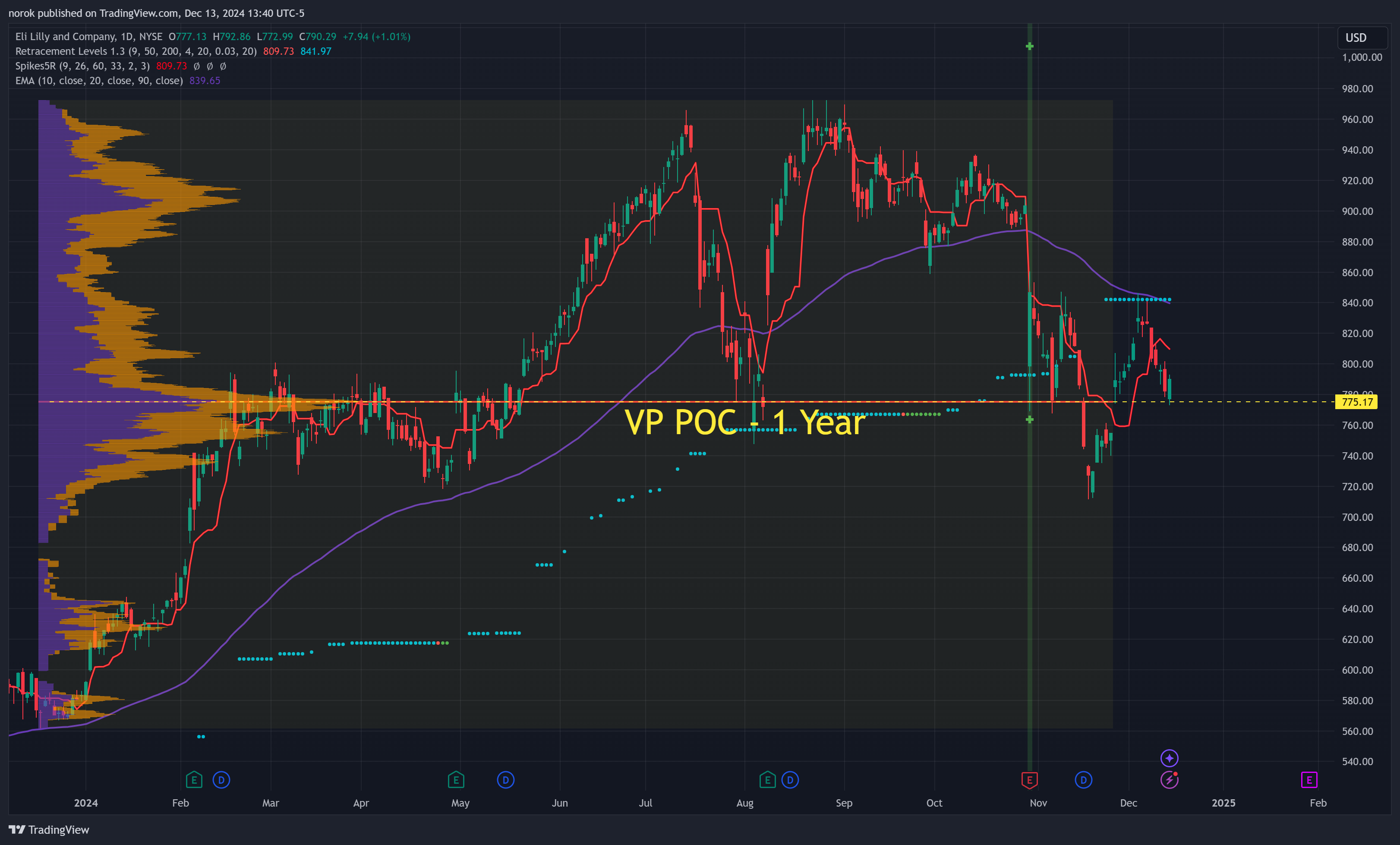This screenshot has width=1400, height=845.
Task: Select the Retracement Levels 1.3 indicator legend
Action: pyautogui.click(x=136, y=51)
